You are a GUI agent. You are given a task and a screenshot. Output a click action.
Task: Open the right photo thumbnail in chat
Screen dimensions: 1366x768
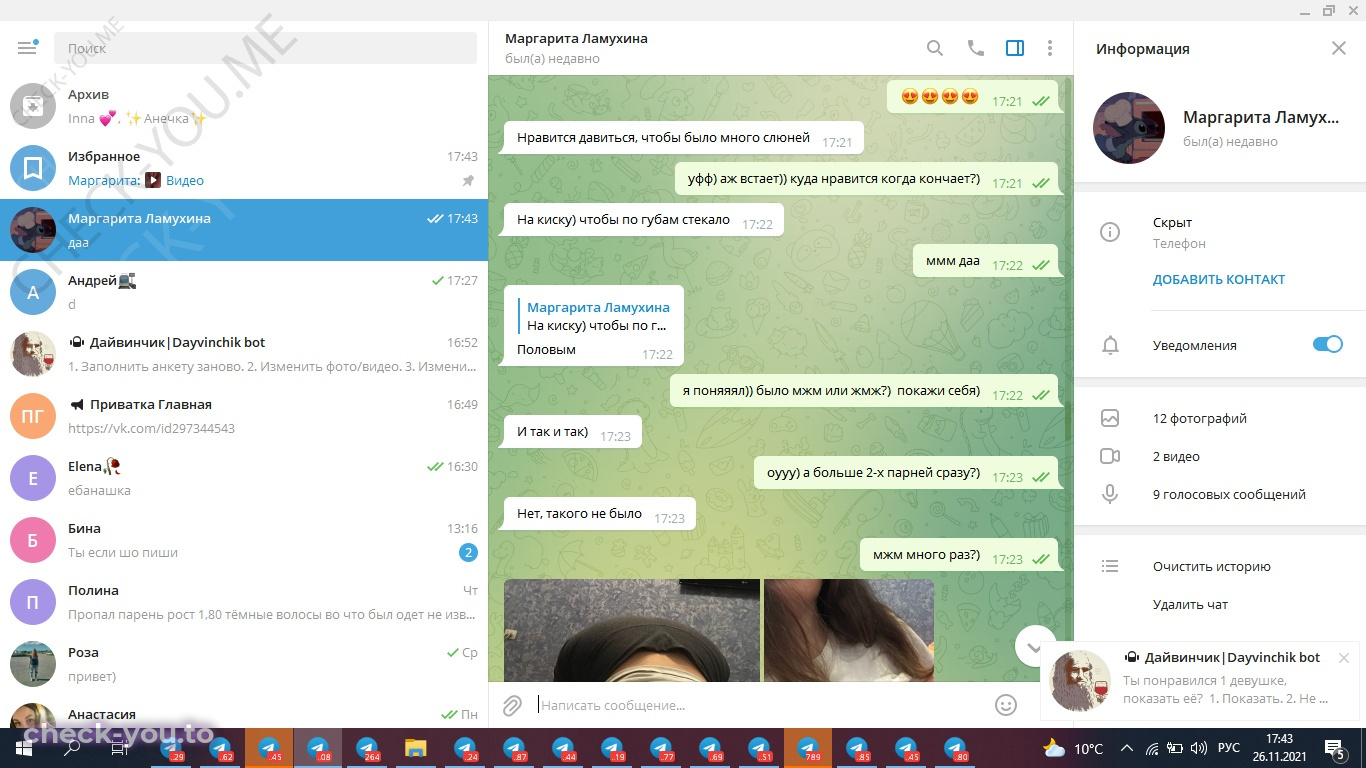849,630
